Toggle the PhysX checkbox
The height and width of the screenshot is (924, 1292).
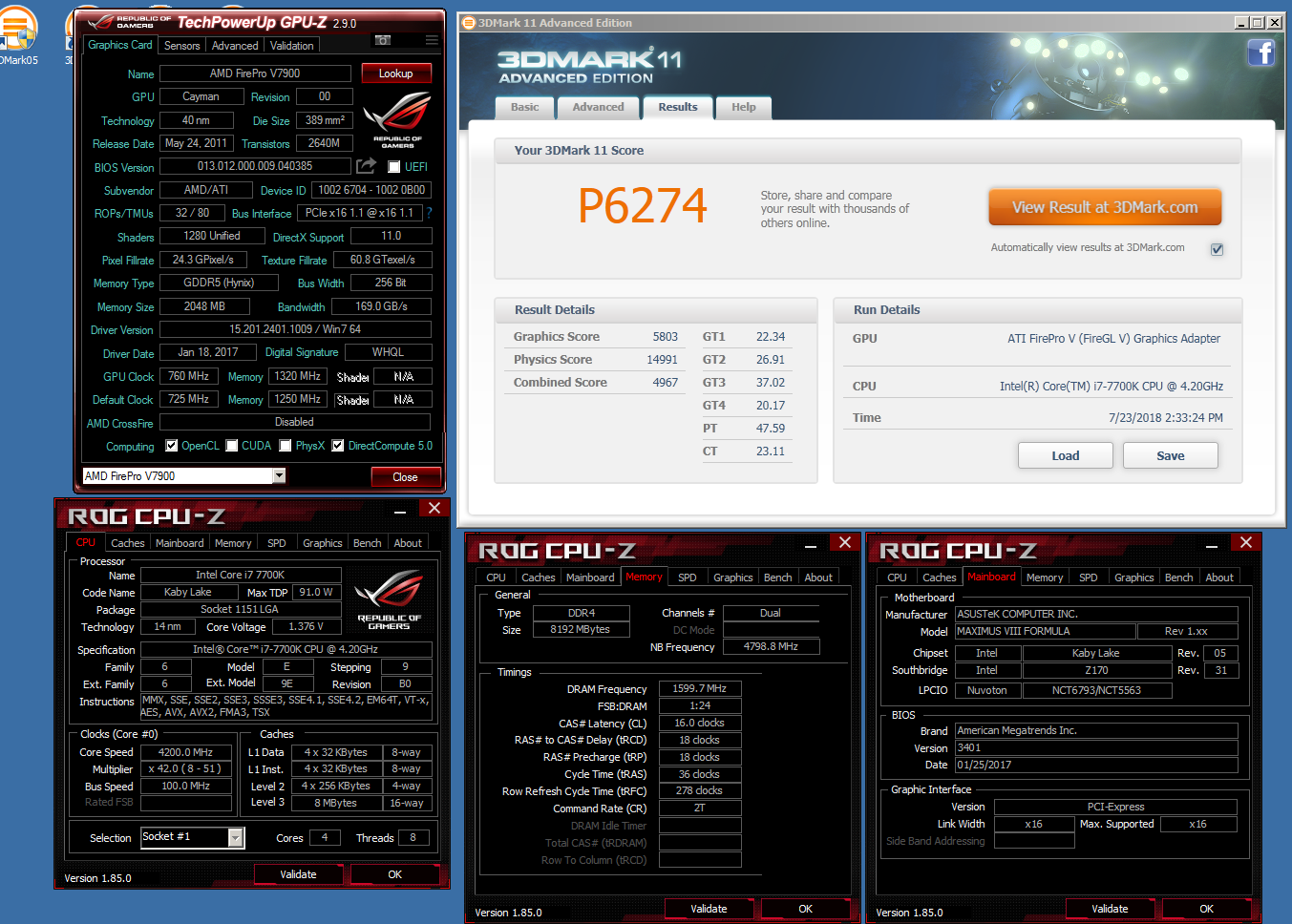tap(285, 446)
